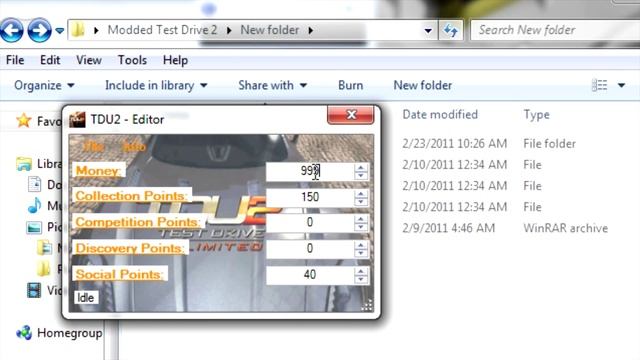Click the New folder toolbar button
Screen dimensions: 640x360
pyautogui.click(x=422, y=85)
